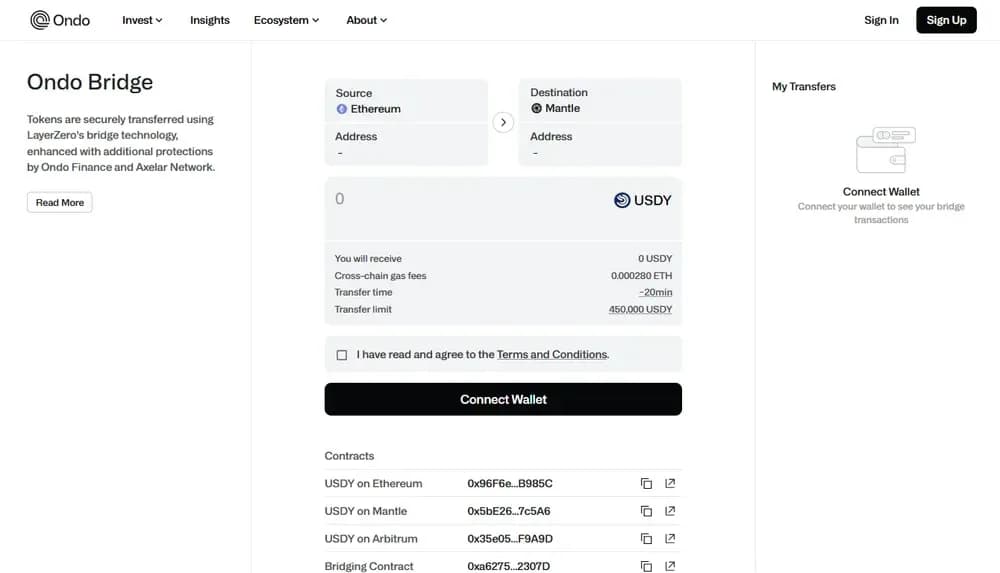
Task: Copy the USDY on Ethereum contract address
Action: (x=646, y=484)
